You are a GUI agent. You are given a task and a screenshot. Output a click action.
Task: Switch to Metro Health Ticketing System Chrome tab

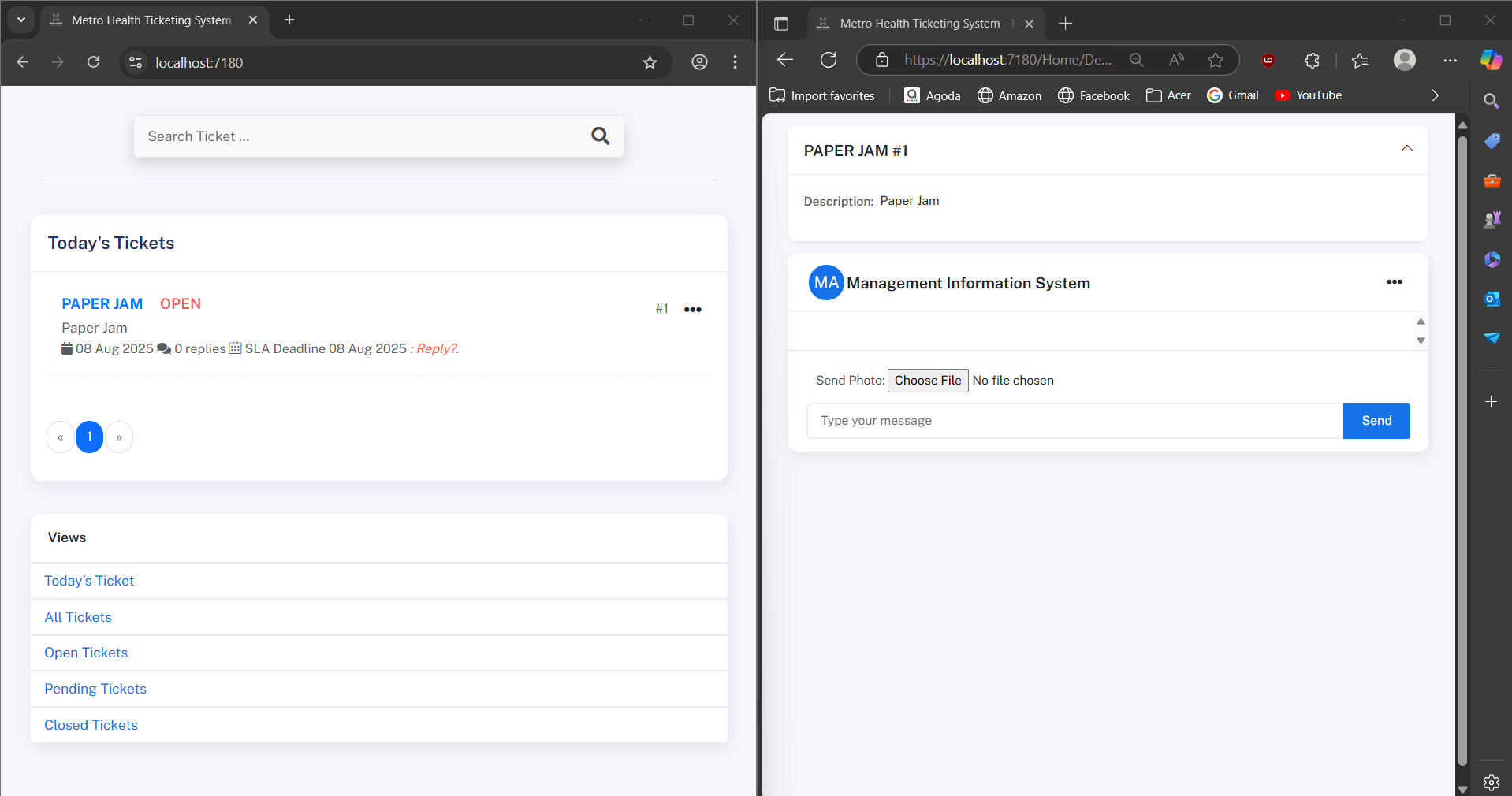click(x=151, y=20)
